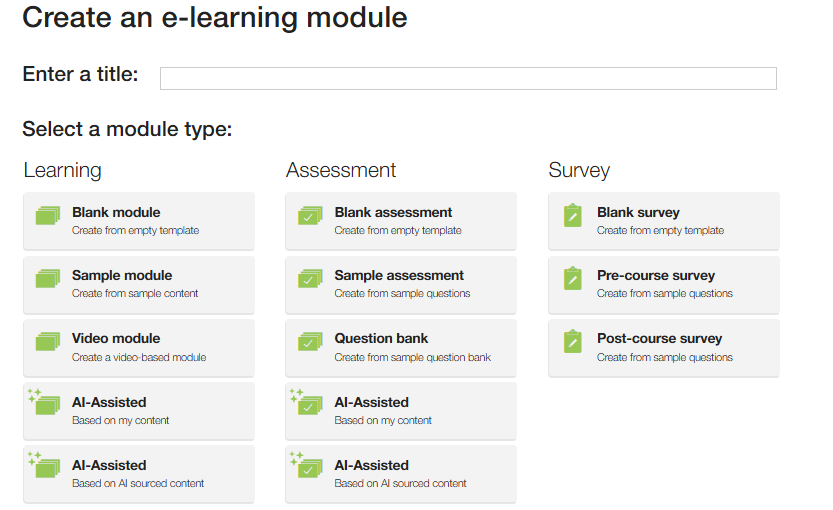Viewport: 833px width, 510px height.
Task: Choose Assessment AI-Assisted based on my content
Action: 401,411
